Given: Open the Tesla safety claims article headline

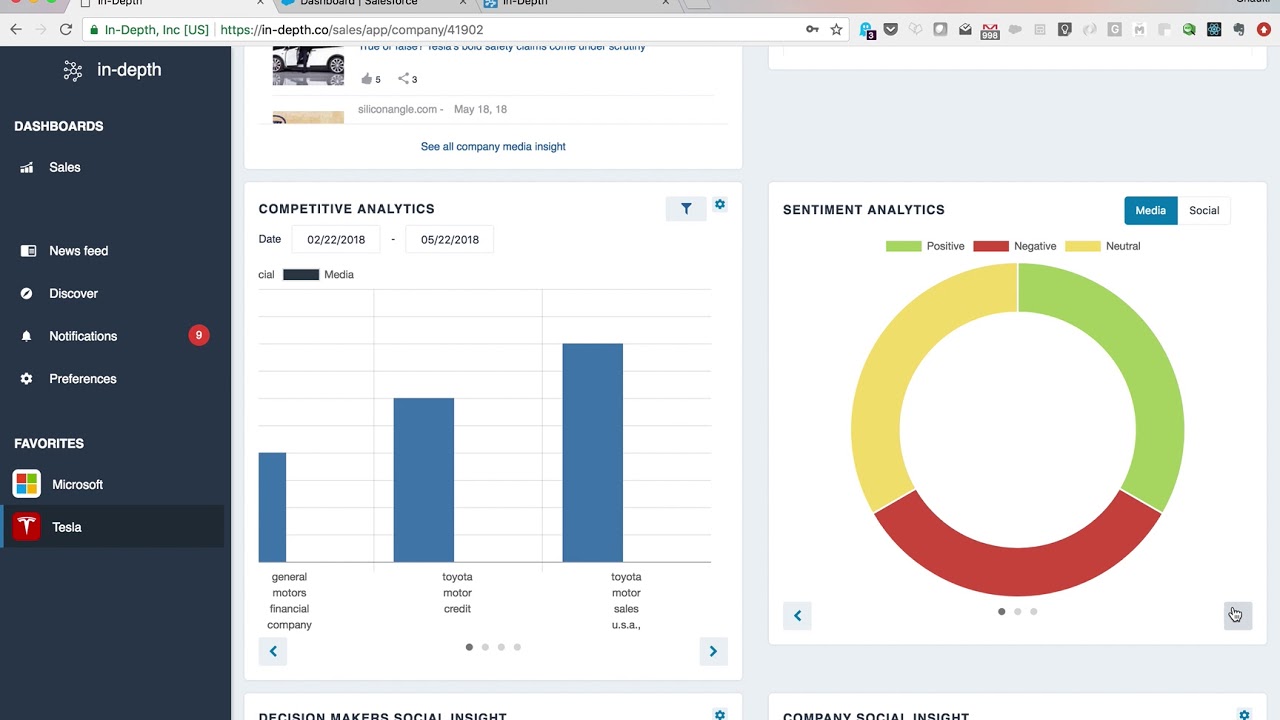Looking at the screenshot, I should pos(502,46).
